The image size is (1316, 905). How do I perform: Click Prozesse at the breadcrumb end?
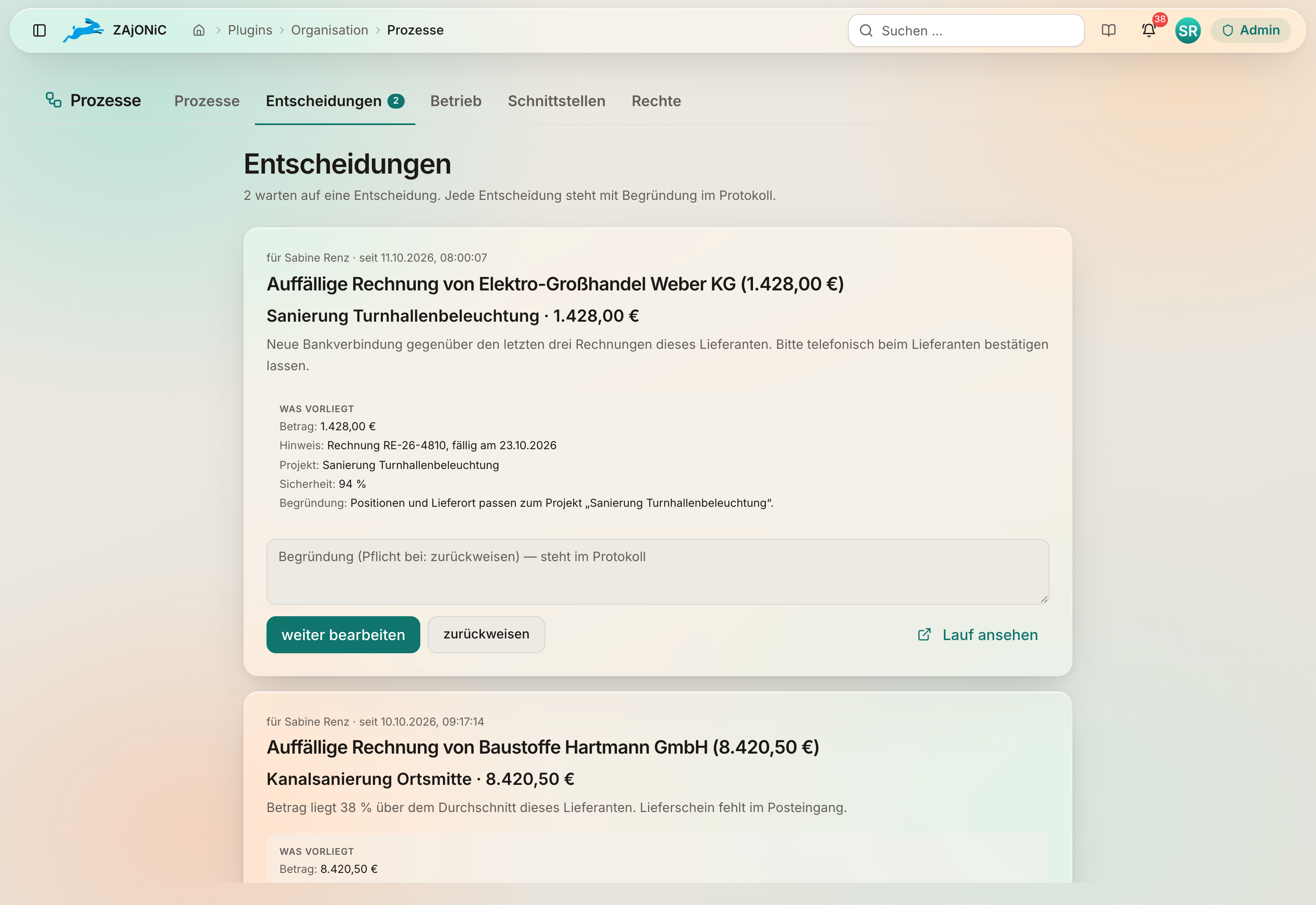pyautogui.click(x=415, y=30)
